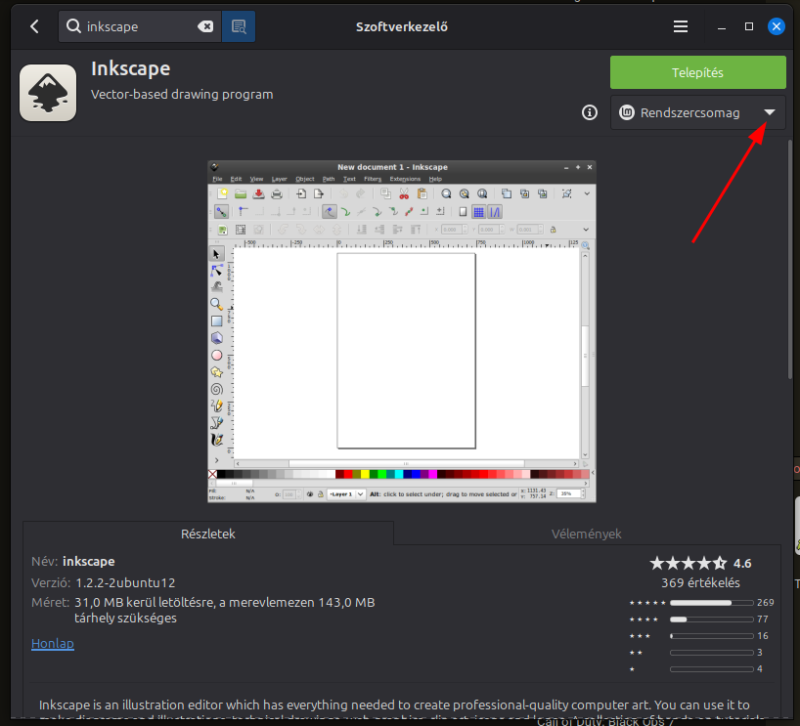The width and height of the screenshot is (800, 726).
Task: Click the two-star rating bar showing 3
Action: coord(711,653)
